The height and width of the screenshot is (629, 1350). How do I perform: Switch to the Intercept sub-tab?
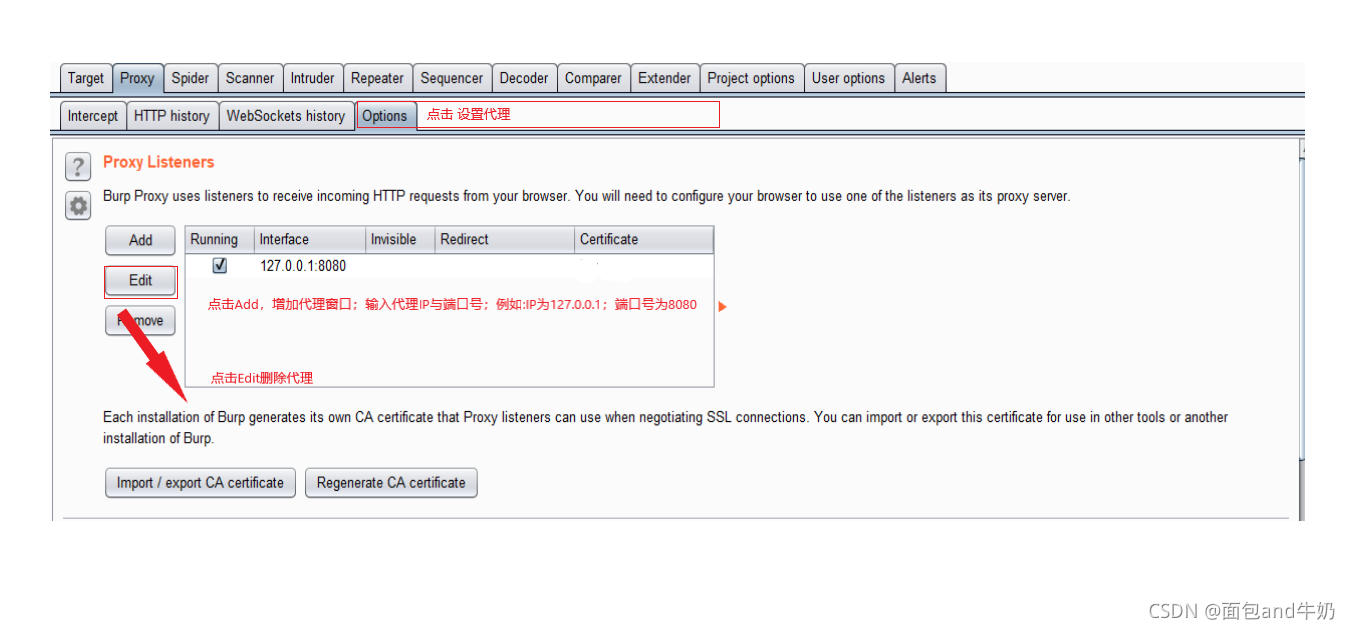(x=93, y=116)
